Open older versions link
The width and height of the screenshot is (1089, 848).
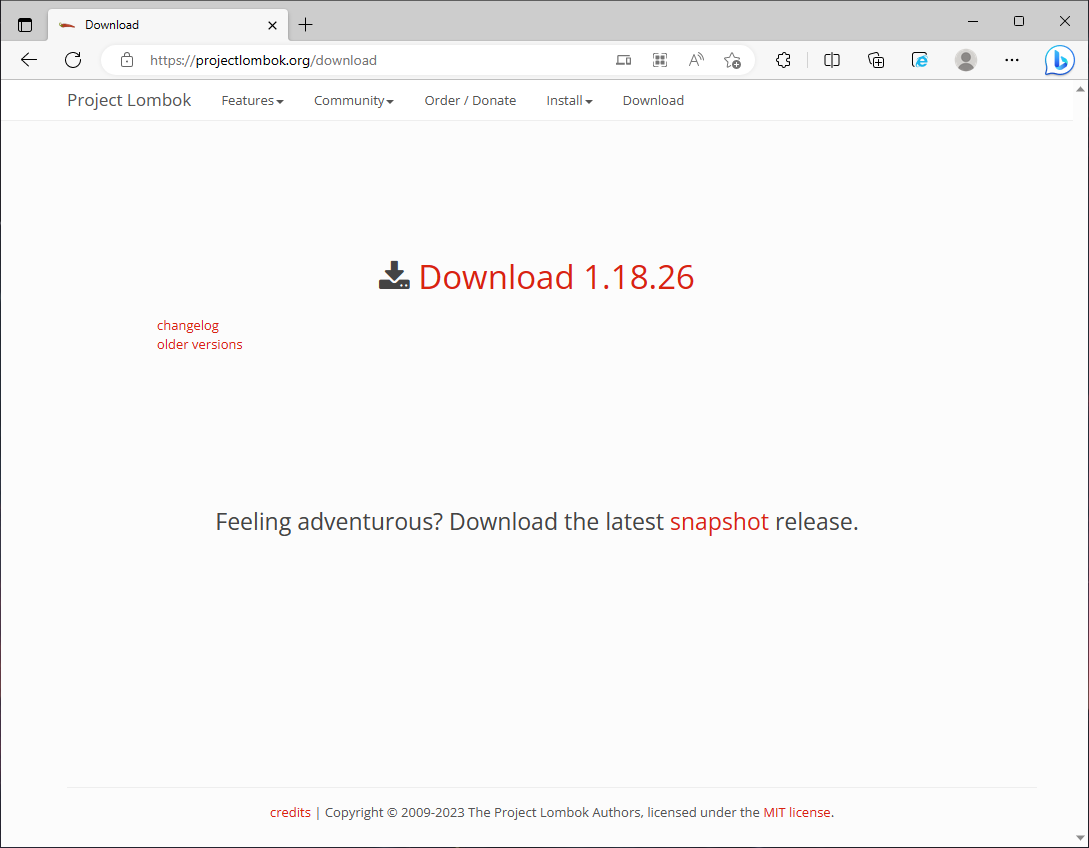[199, 344]
